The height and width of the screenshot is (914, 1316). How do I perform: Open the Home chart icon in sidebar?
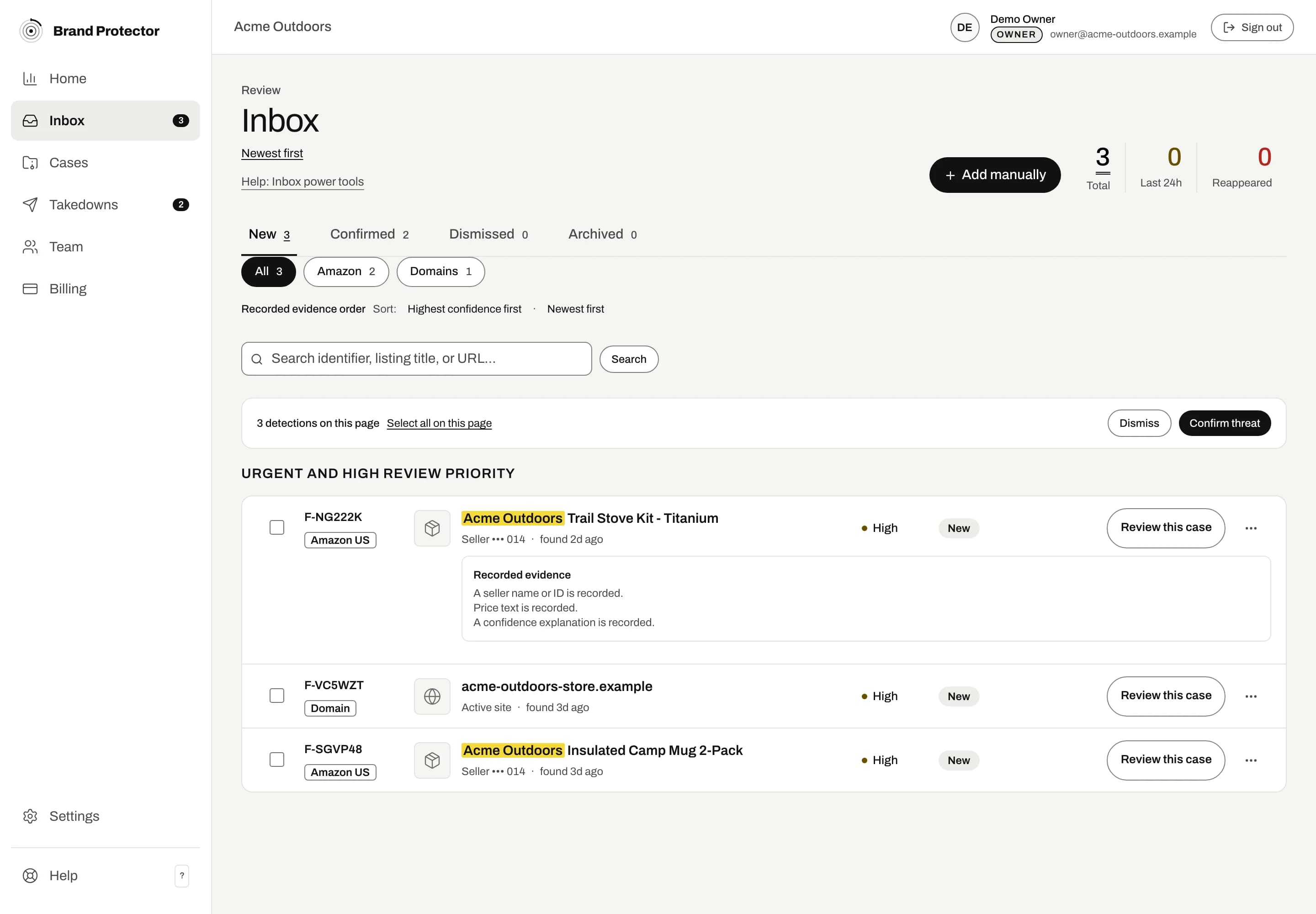[x=30, y=79]
